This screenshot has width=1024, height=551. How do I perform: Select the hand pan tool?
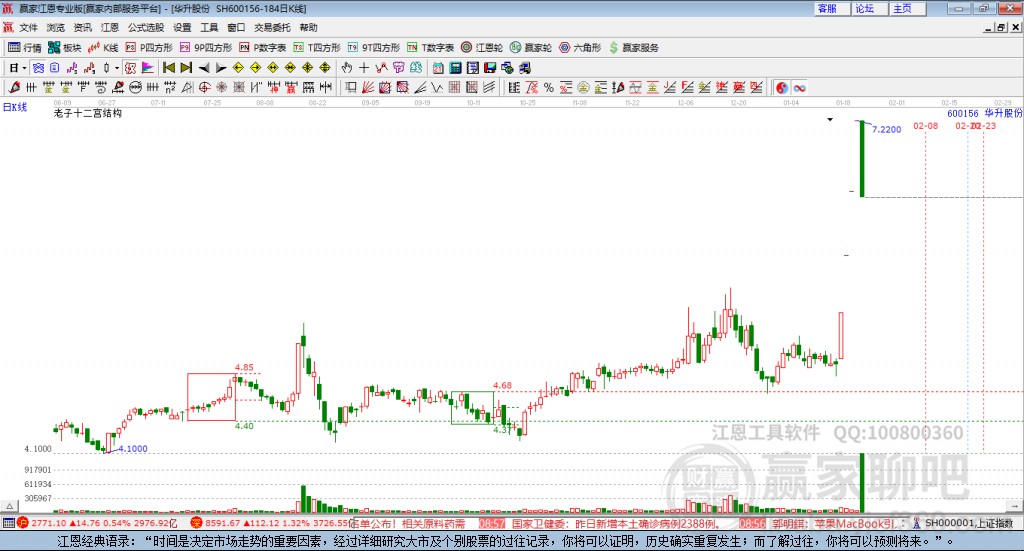click(x=347, y=68)
